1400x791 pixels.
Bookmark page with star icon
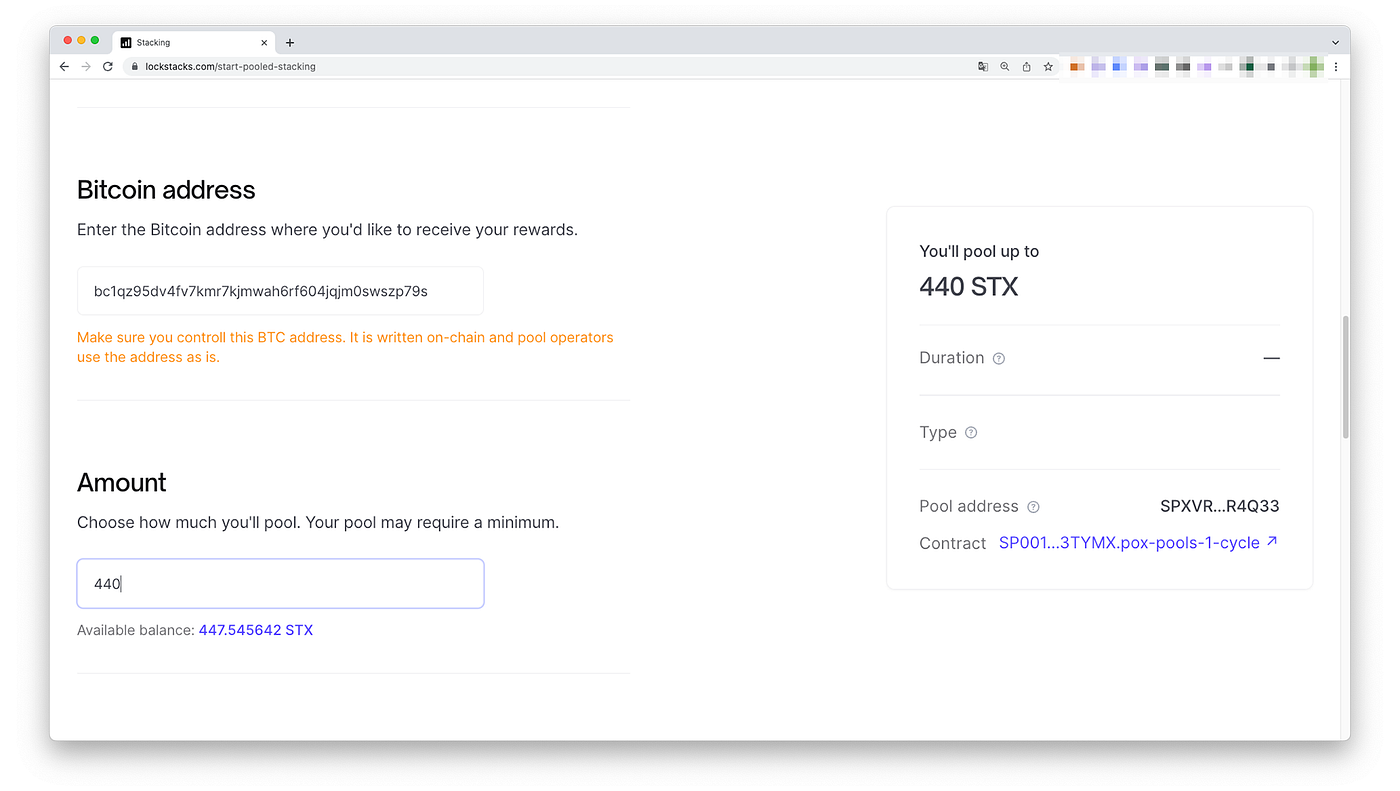[1048, 67]
